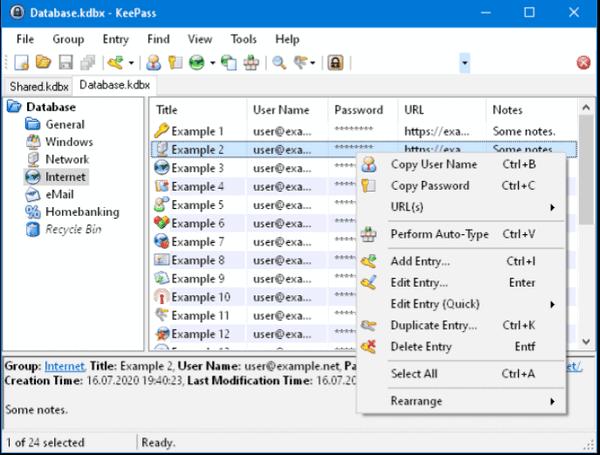
Task: Choose Select All in context menu
Action: click(461, 374)
